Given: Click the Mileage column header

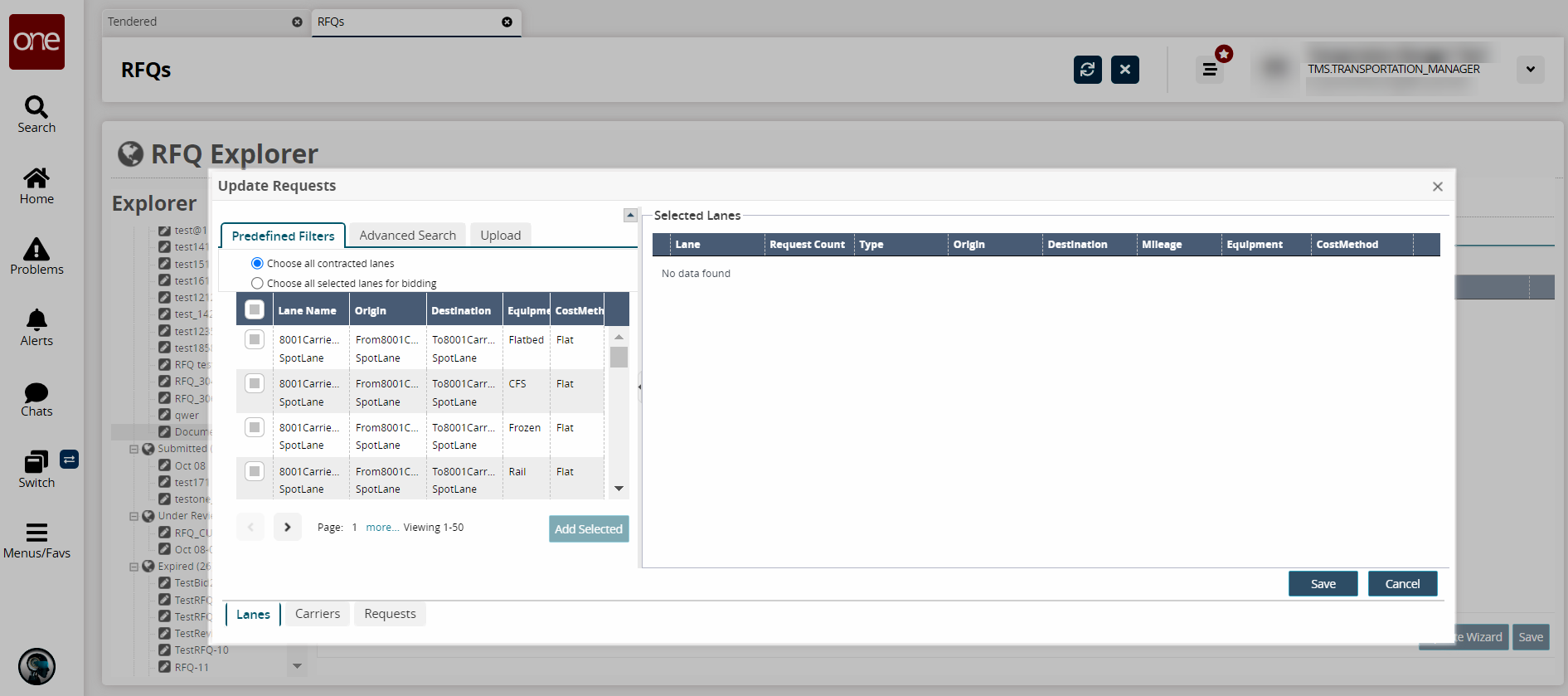Looking at the screenshot, I should pyautogui.click(x=1178, y=245).
